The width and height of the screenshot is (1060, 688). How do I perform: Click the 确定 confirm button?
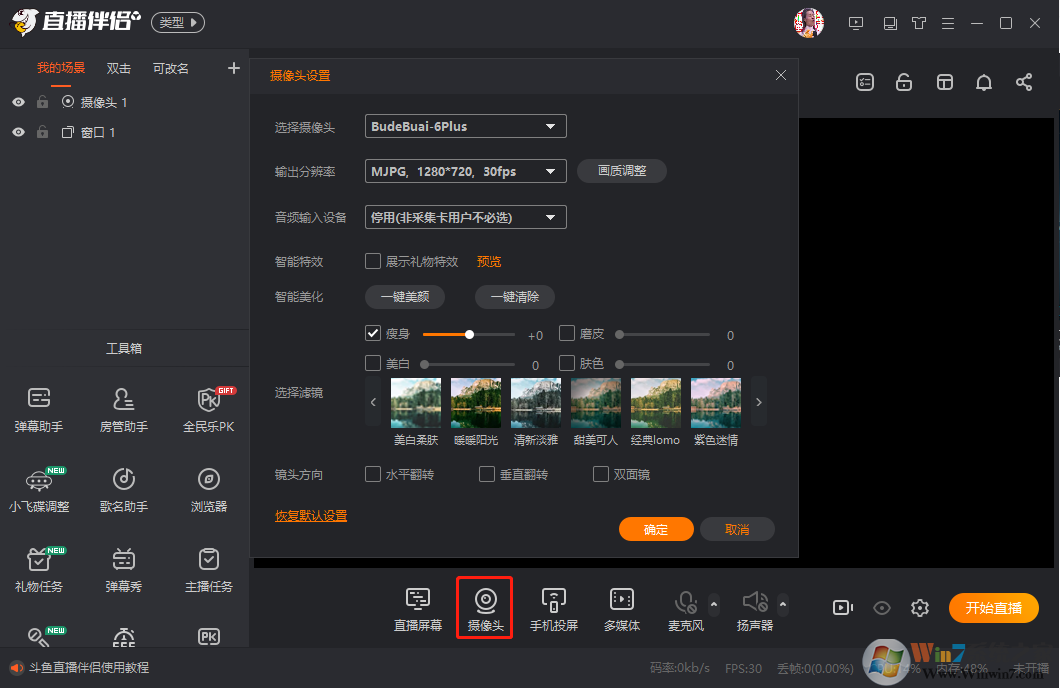tap(656, 529)
